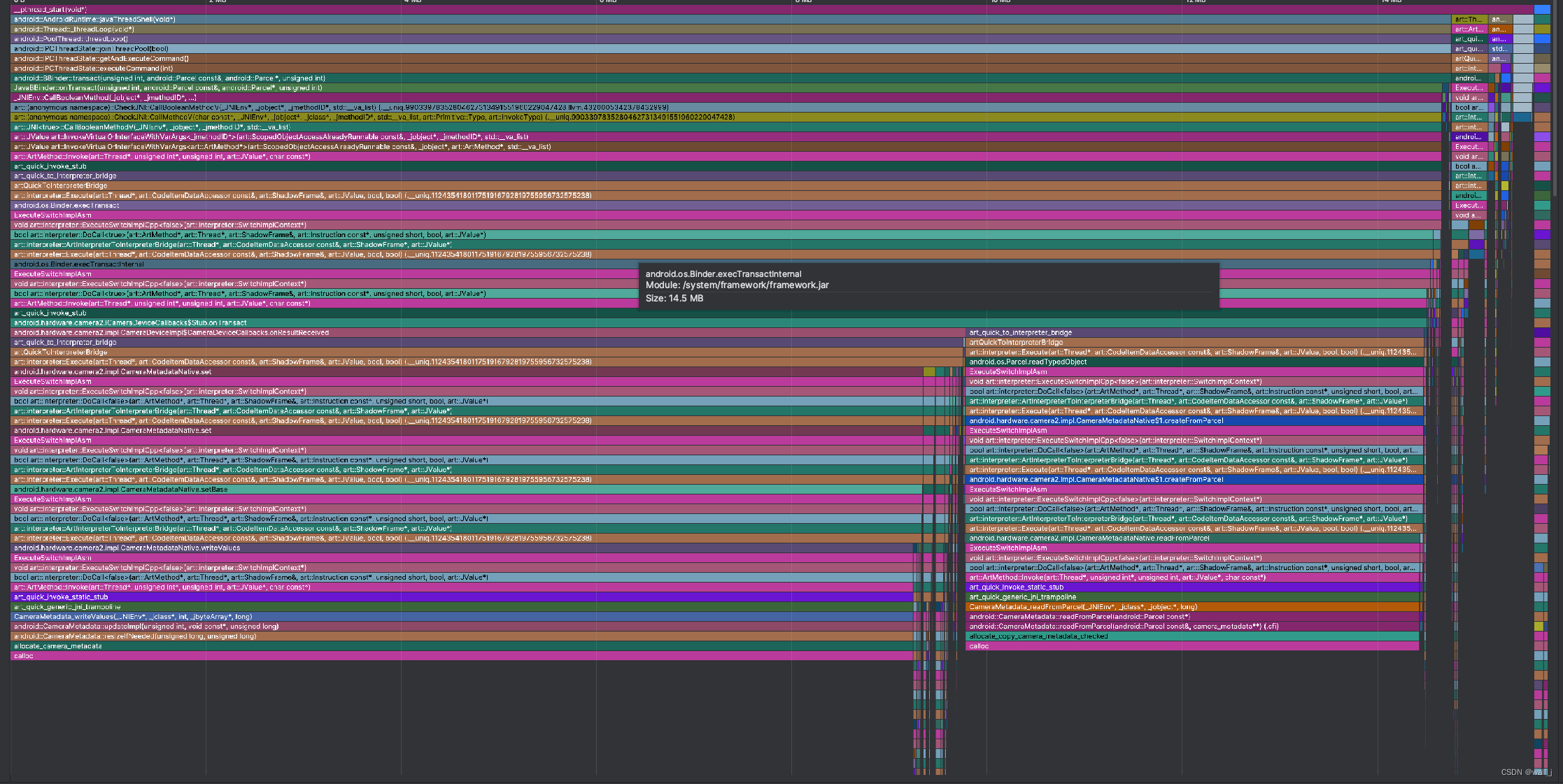The width and height of the screenshot is (1563, 784).
Task: Select the CheckJNI::CallBooleanMethodV frame
Action: click(x=726, y=108)
